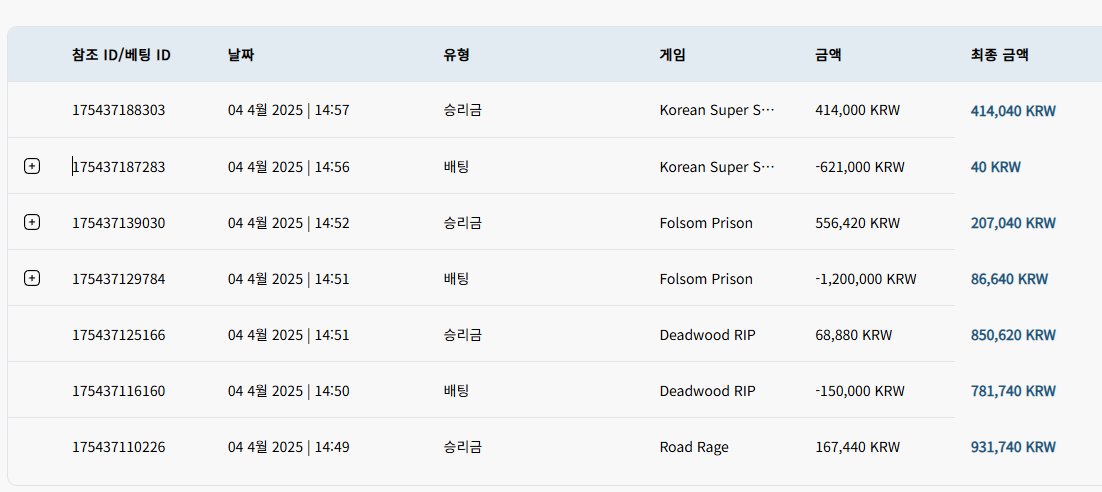Open final amount 207,040 KRW link

point(1013,224)
